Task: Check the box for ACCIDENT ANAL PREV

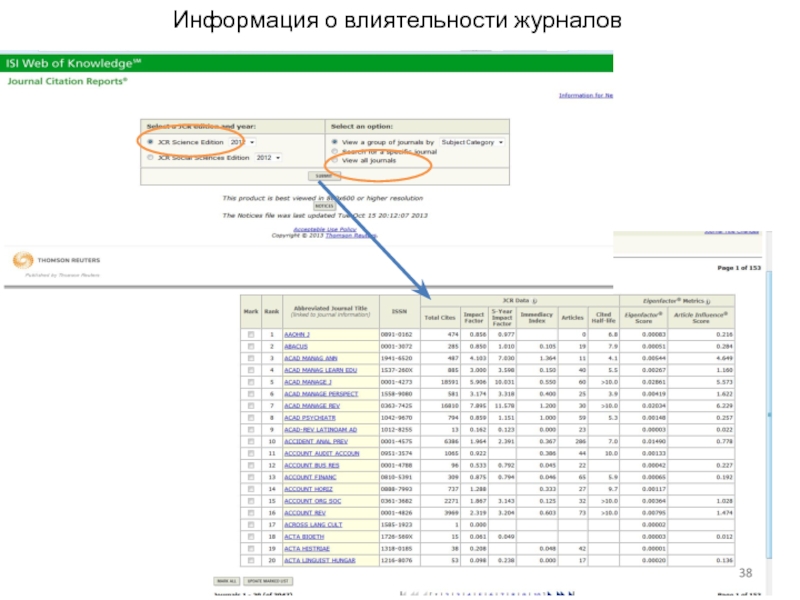Action: (x=251, y=441)
